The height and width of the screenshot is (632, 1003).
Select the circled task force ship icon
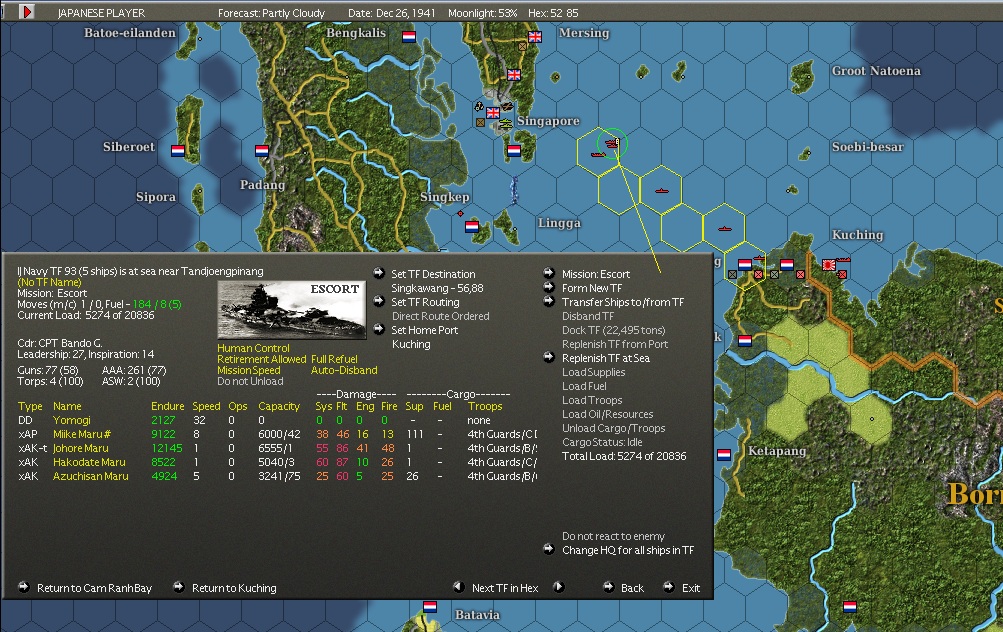[x=612, y=143]
